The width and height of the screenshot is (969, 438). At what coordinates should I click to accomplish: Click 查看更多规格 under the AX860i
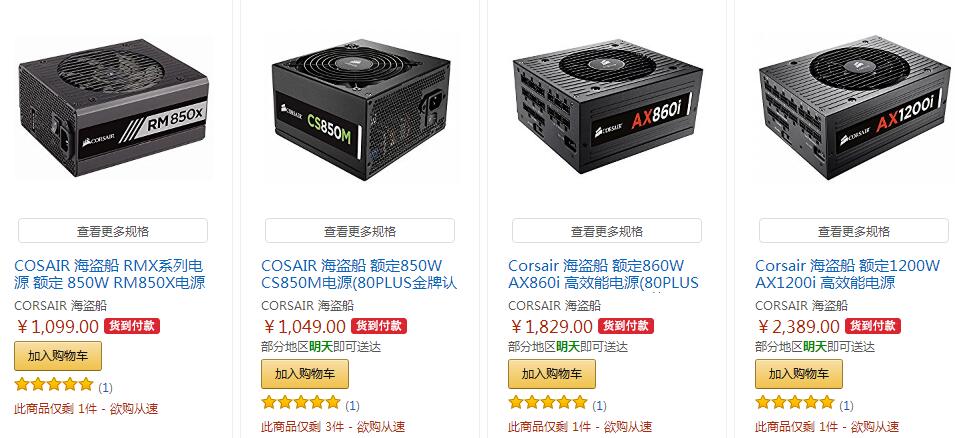point(607,231)
